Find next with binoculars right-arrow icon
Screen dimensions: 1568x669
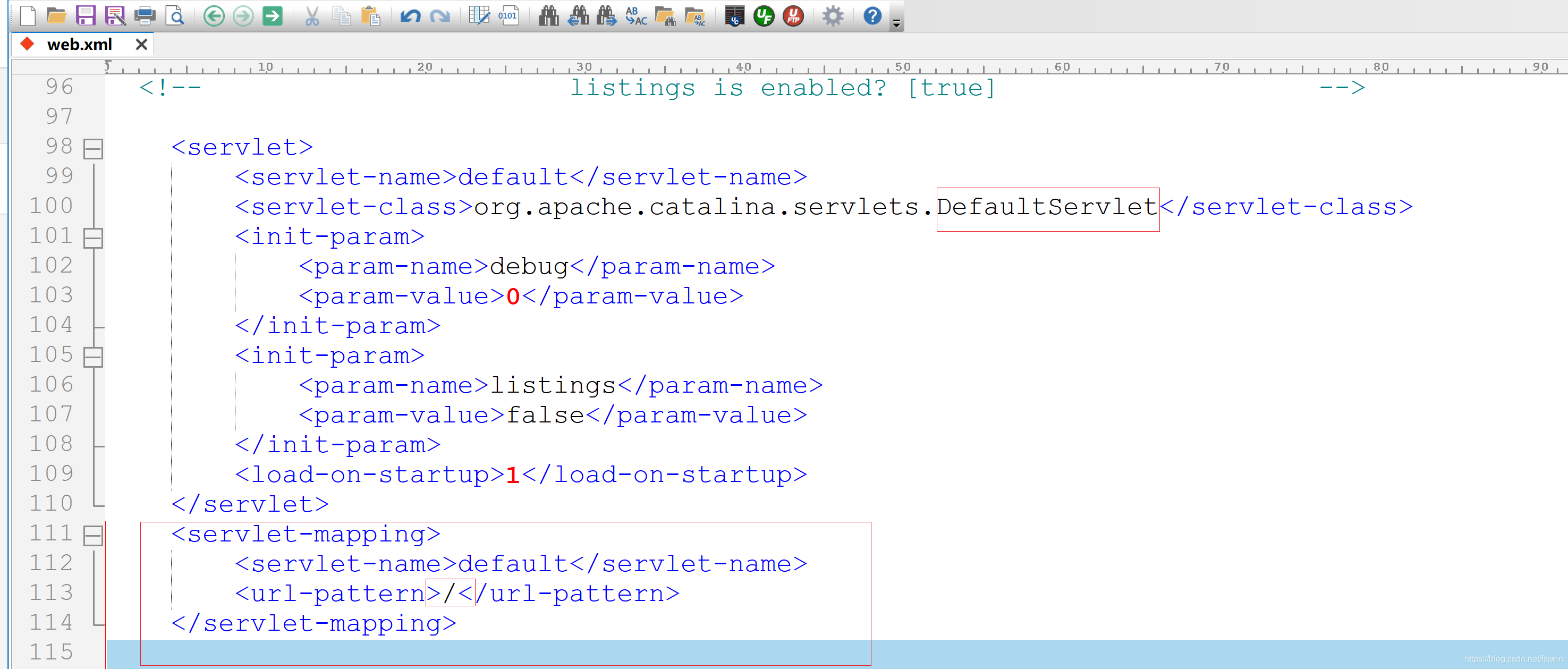coord(607,15)
